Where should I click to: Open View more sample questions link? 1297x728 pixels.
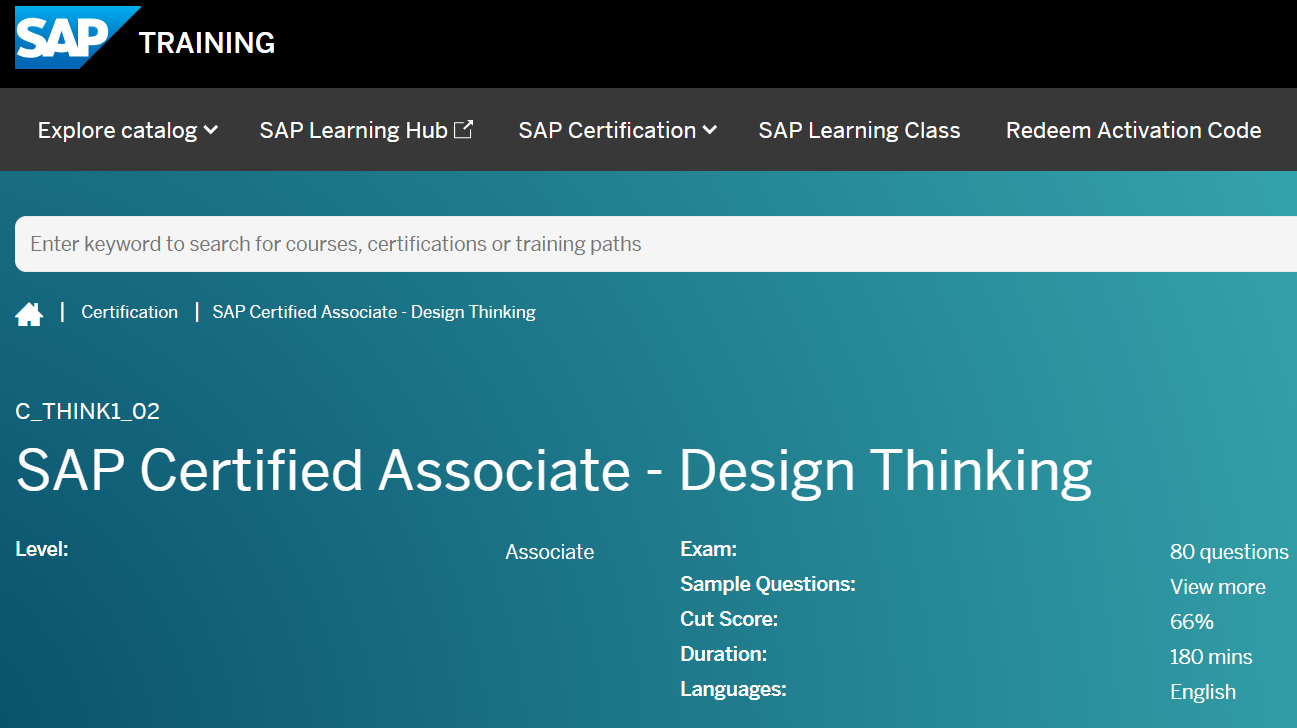[1218, 587]
